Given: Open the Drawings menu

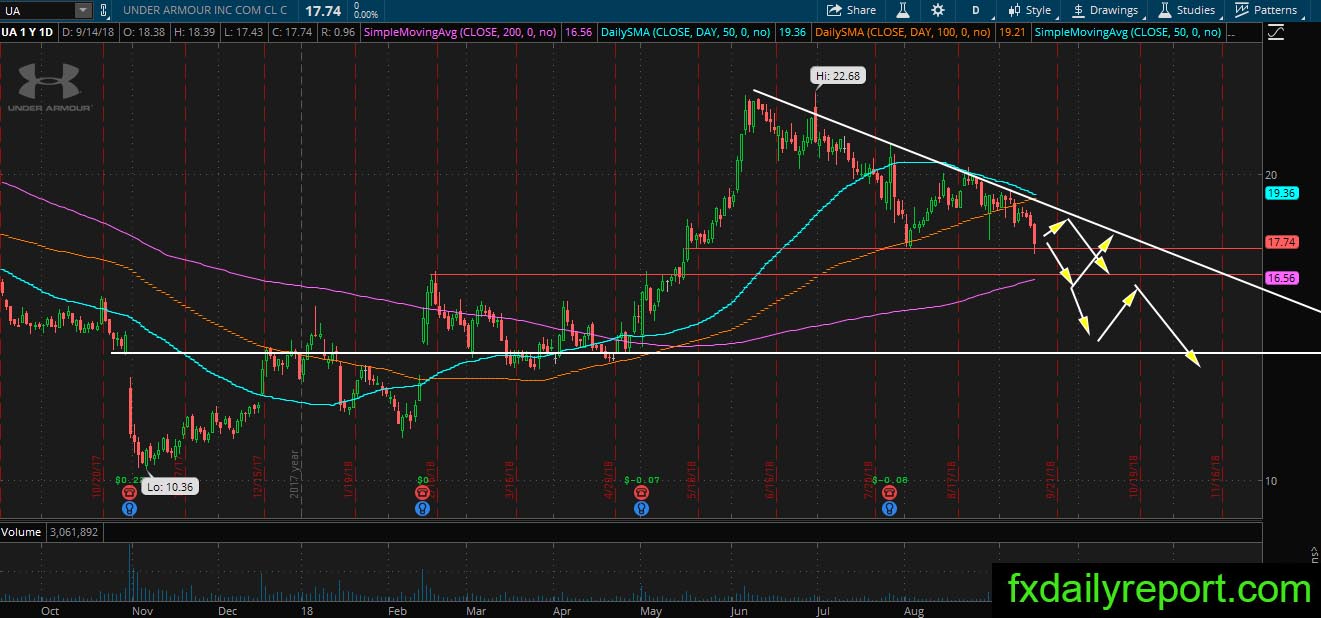Looking at the screenshot, I should [x=1105, y=10].
